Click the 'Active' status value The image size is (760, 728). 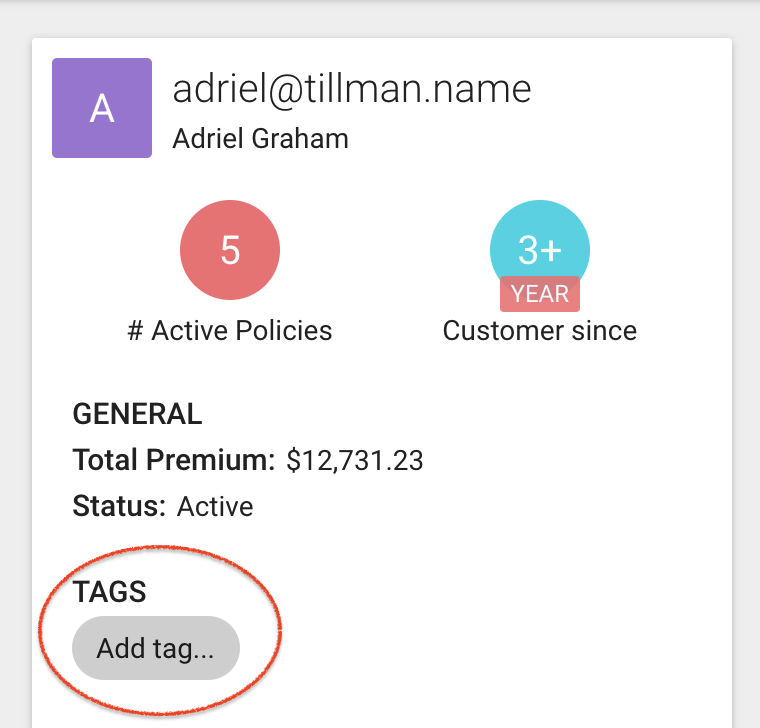(x=215, y=507)
